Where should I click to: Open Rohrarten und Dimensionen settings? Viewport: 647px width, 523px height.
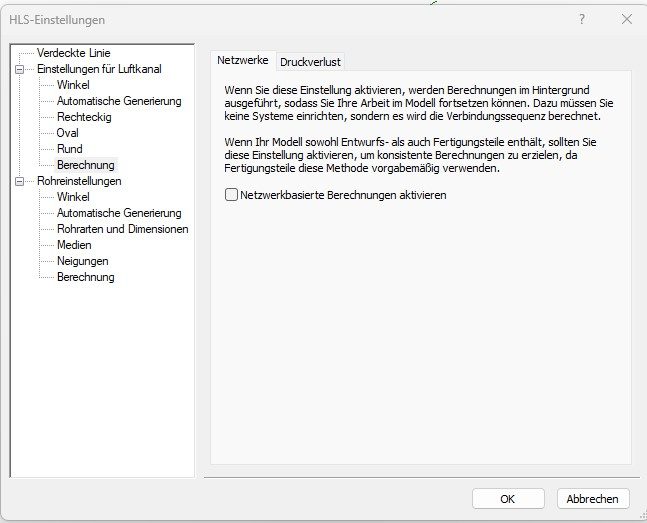(x=122, y=229)
